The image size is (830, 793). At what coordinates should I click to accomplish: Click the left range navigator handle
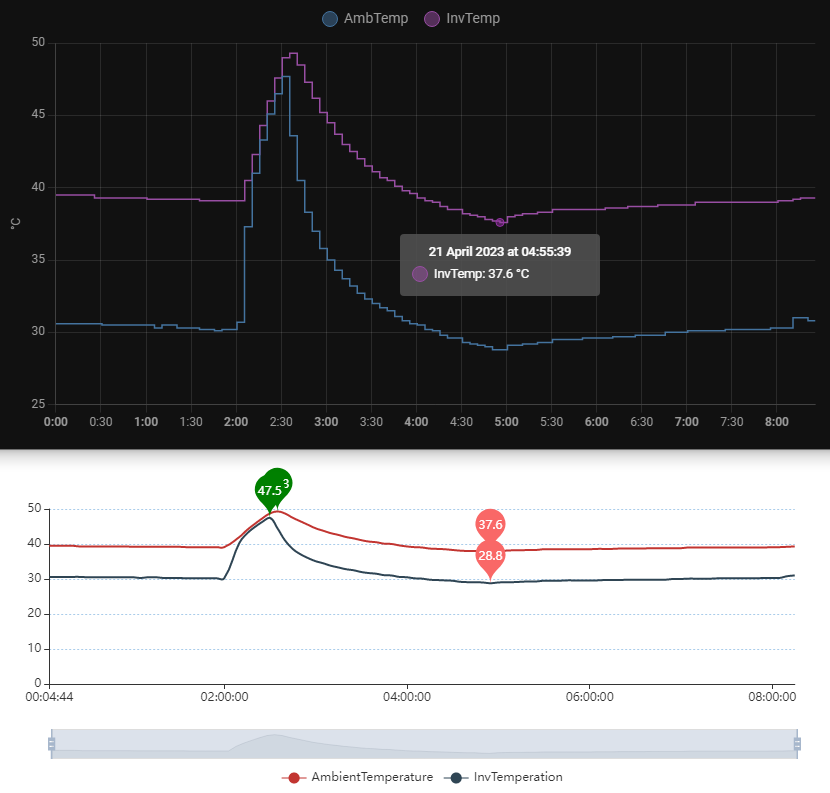pos(53,744)
